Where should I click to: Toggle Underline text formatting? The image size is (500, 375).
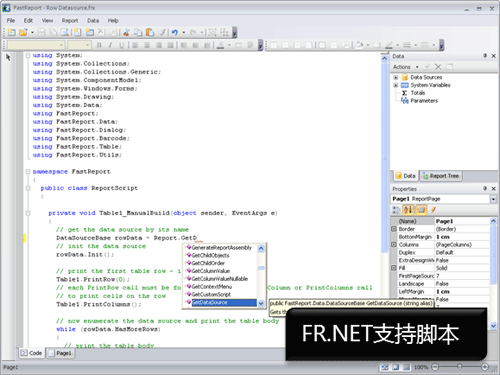[x=122, y=45]
